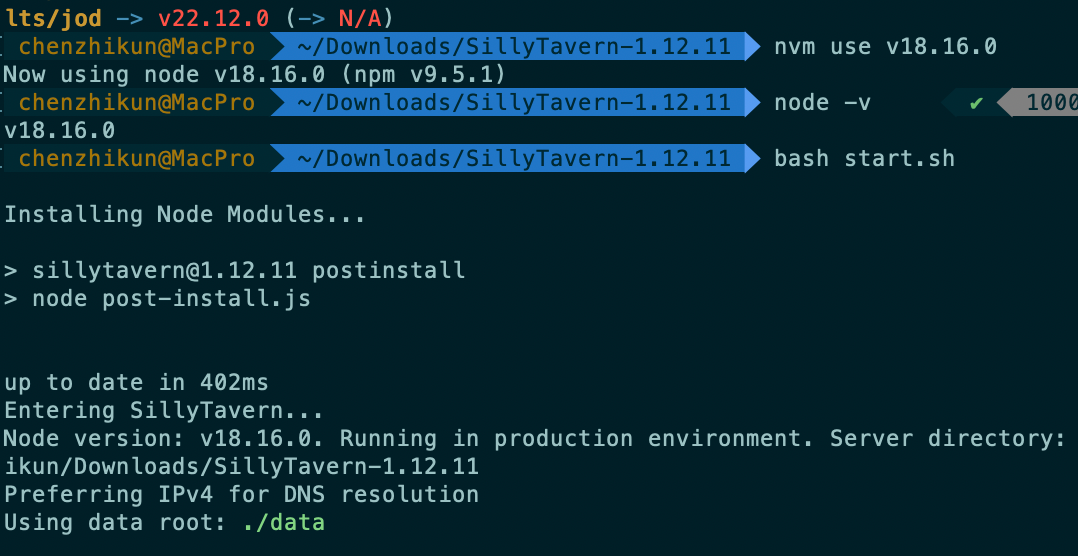Viewport: 1078px width, 556px height.
Task: Click the 'node -v' command text
Action: [822, 103]
